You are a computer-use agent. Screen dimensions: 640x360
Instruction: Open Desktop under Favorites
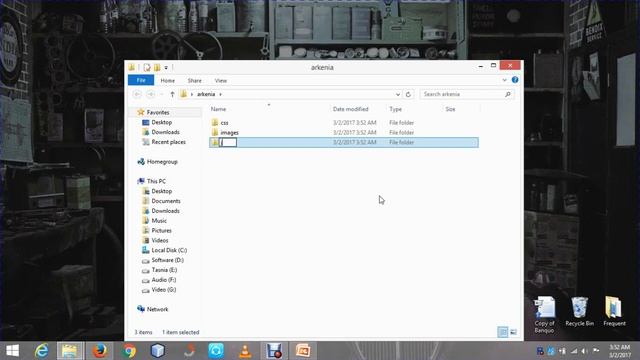[161, 122]
